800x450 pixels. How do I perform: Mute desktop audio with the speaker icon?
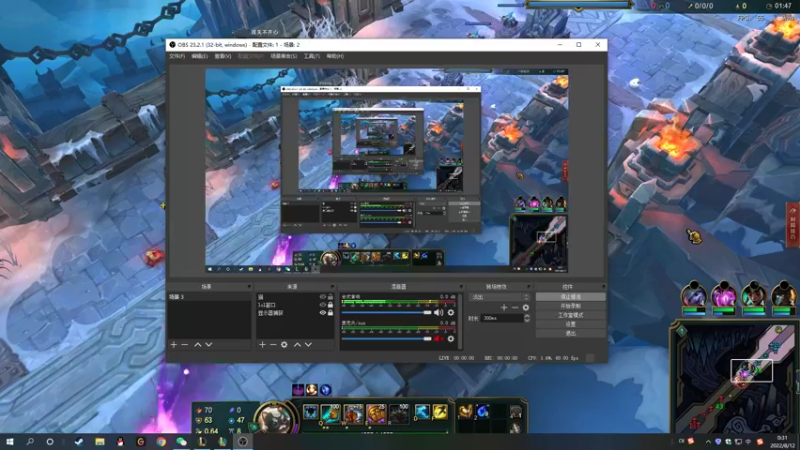coord(438,312)
